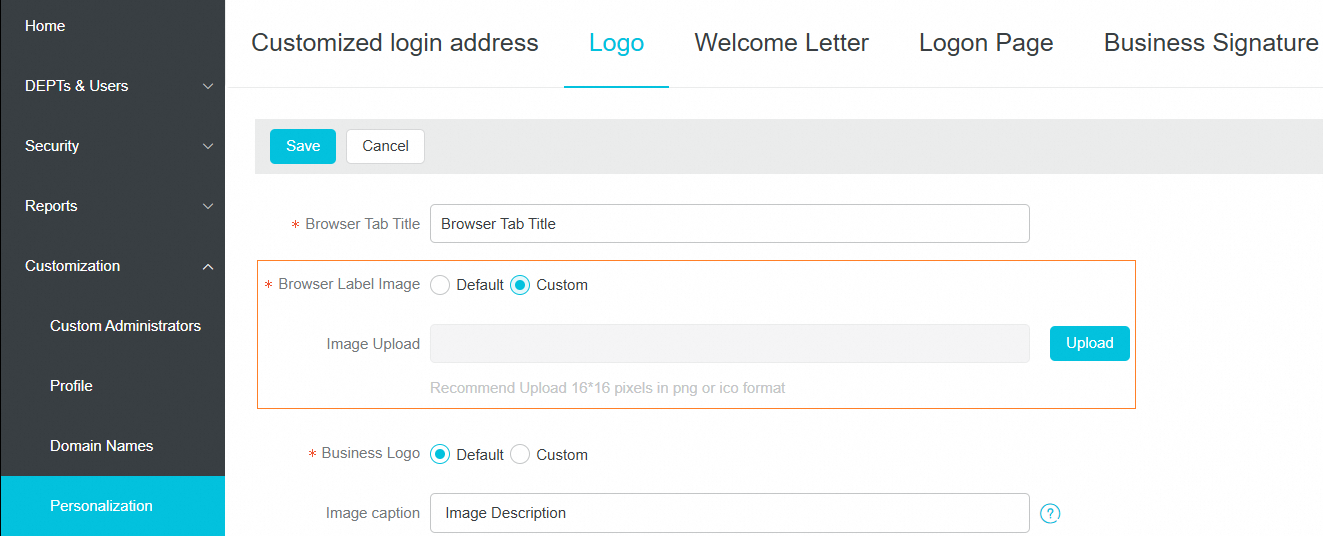
Task: Expand the DEPTs & Users menu
Action: pos(112,86)
